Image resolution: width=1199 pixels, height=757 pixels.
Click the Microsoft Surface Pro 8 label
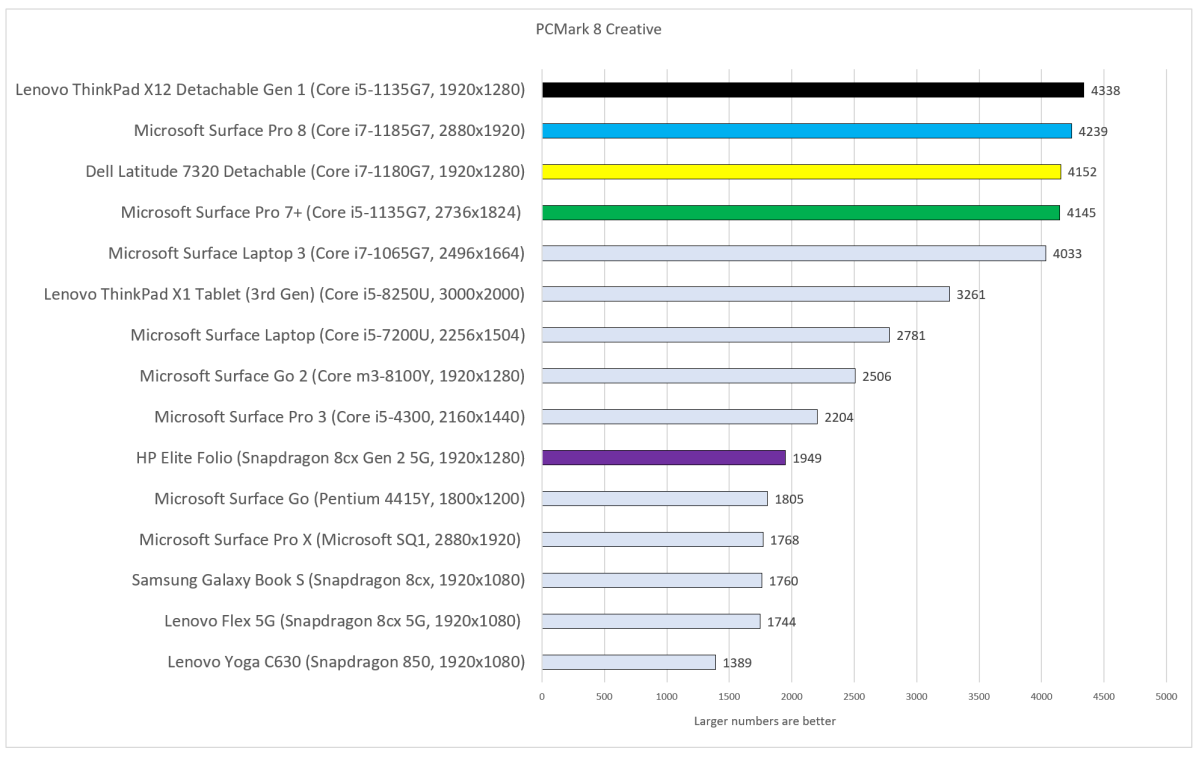point(330,131)
